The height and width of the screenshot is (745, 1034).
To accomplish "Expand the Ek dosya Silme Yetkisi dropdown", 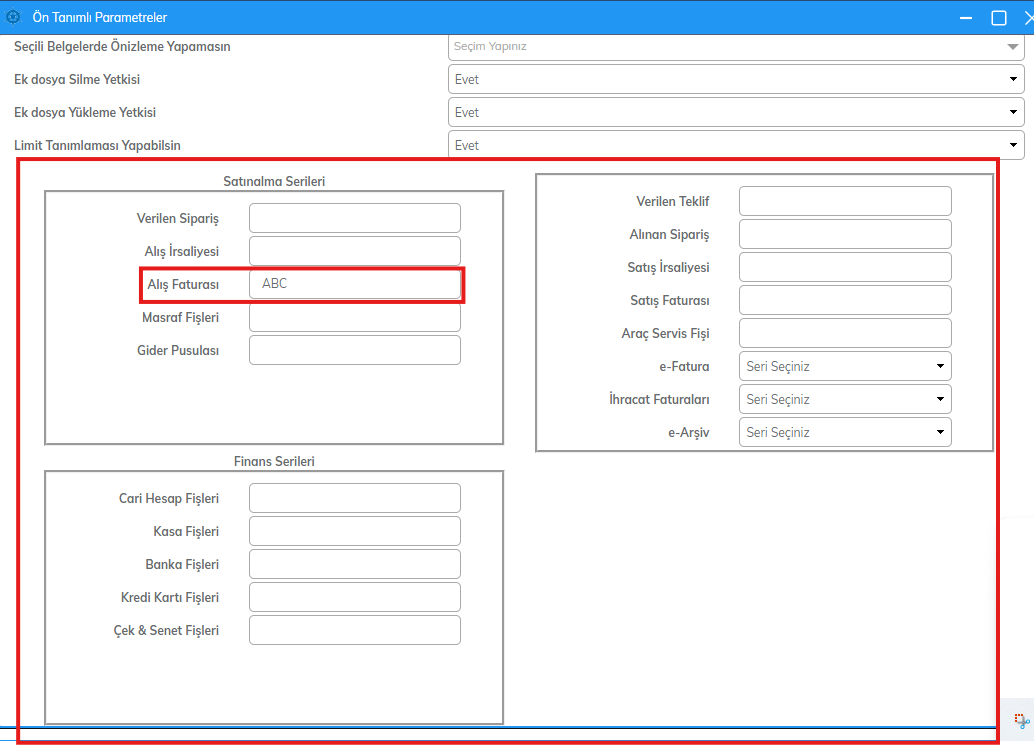I will point(736,80).
